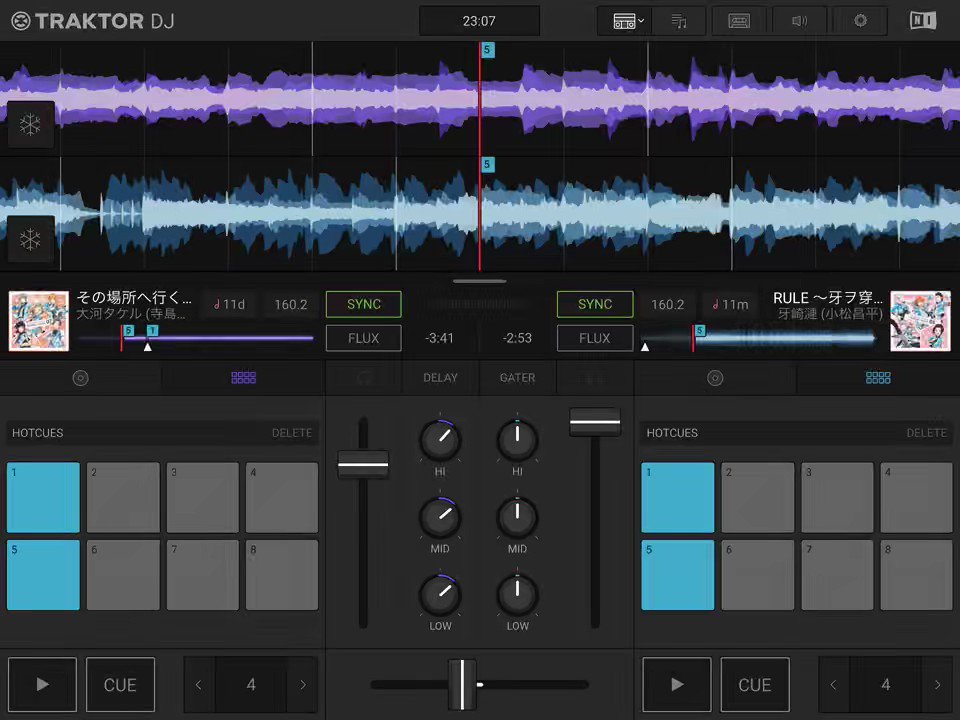Image resolution: width=960 pixels, height=720 pixels.
Task: Click DELETE in right deck hotcues
Action: tap(926, 433)
